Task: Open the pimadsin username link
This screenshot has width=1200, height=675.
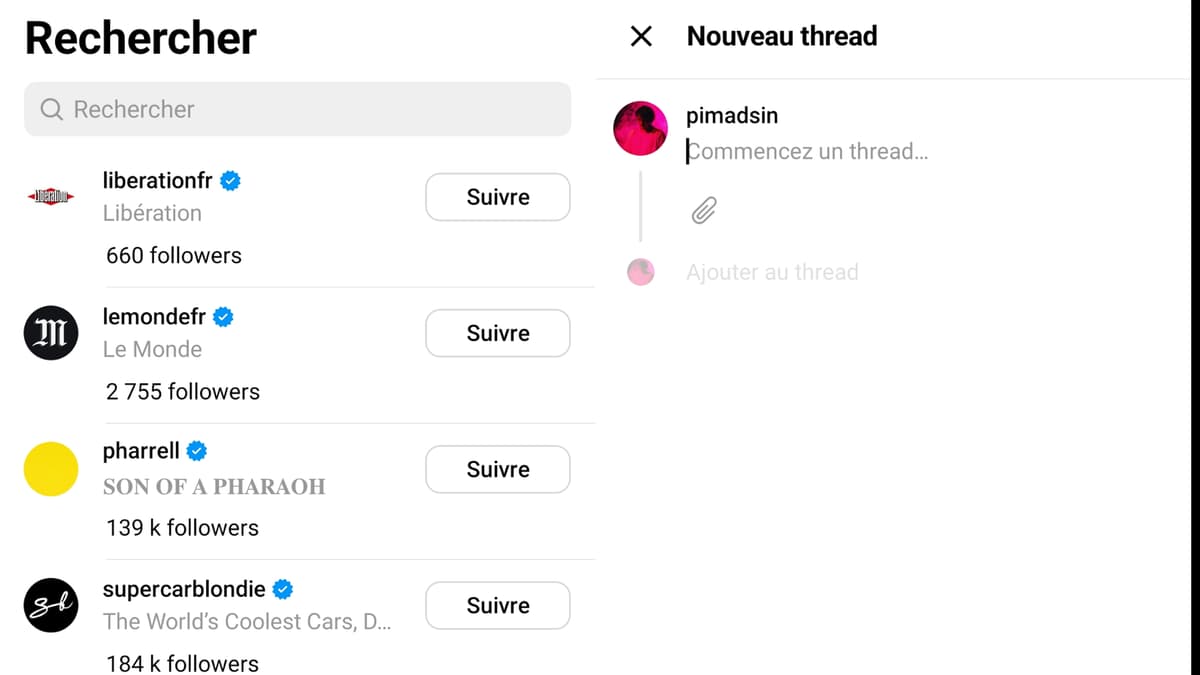Action: [731, 115]
